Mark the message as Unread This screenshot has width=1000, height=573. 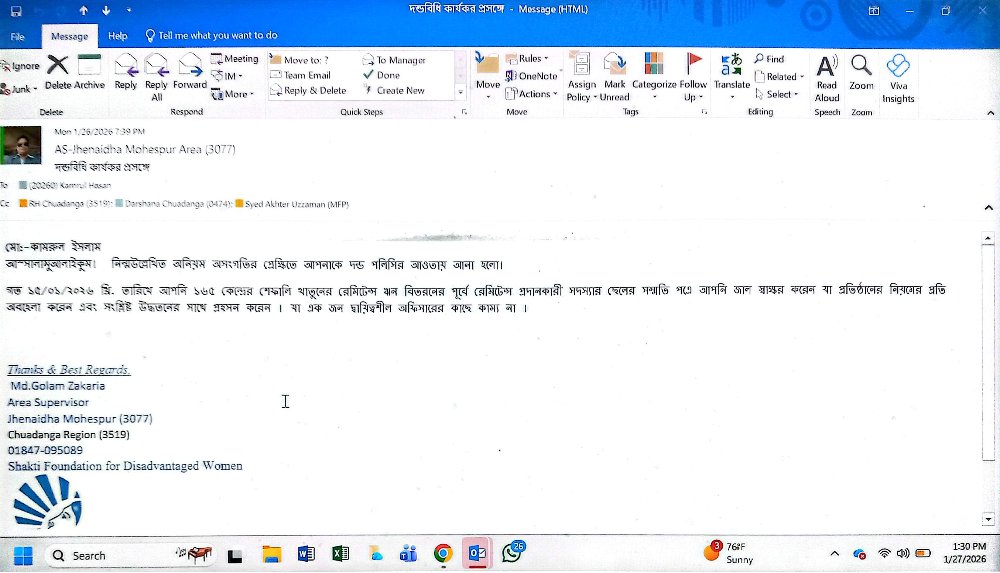click(x=614, y=76)
